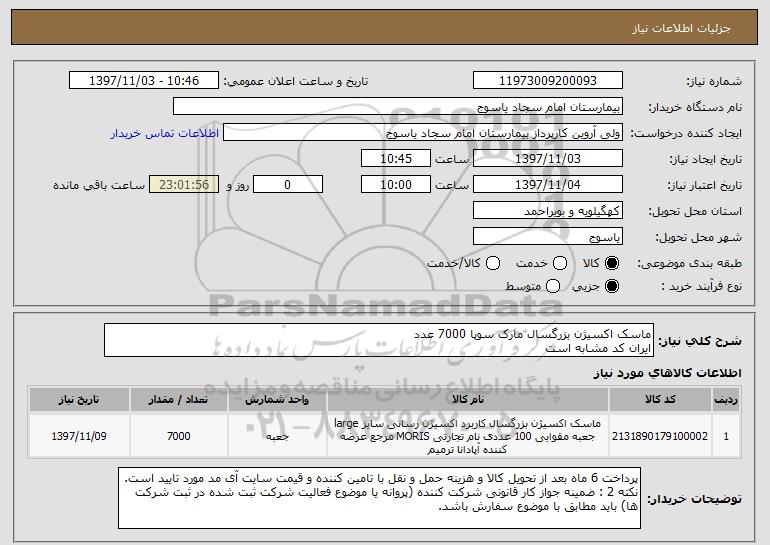This screenshot has width=770, height=545.
Task: Click the row number 1 cell
Action: click(726, 436)
